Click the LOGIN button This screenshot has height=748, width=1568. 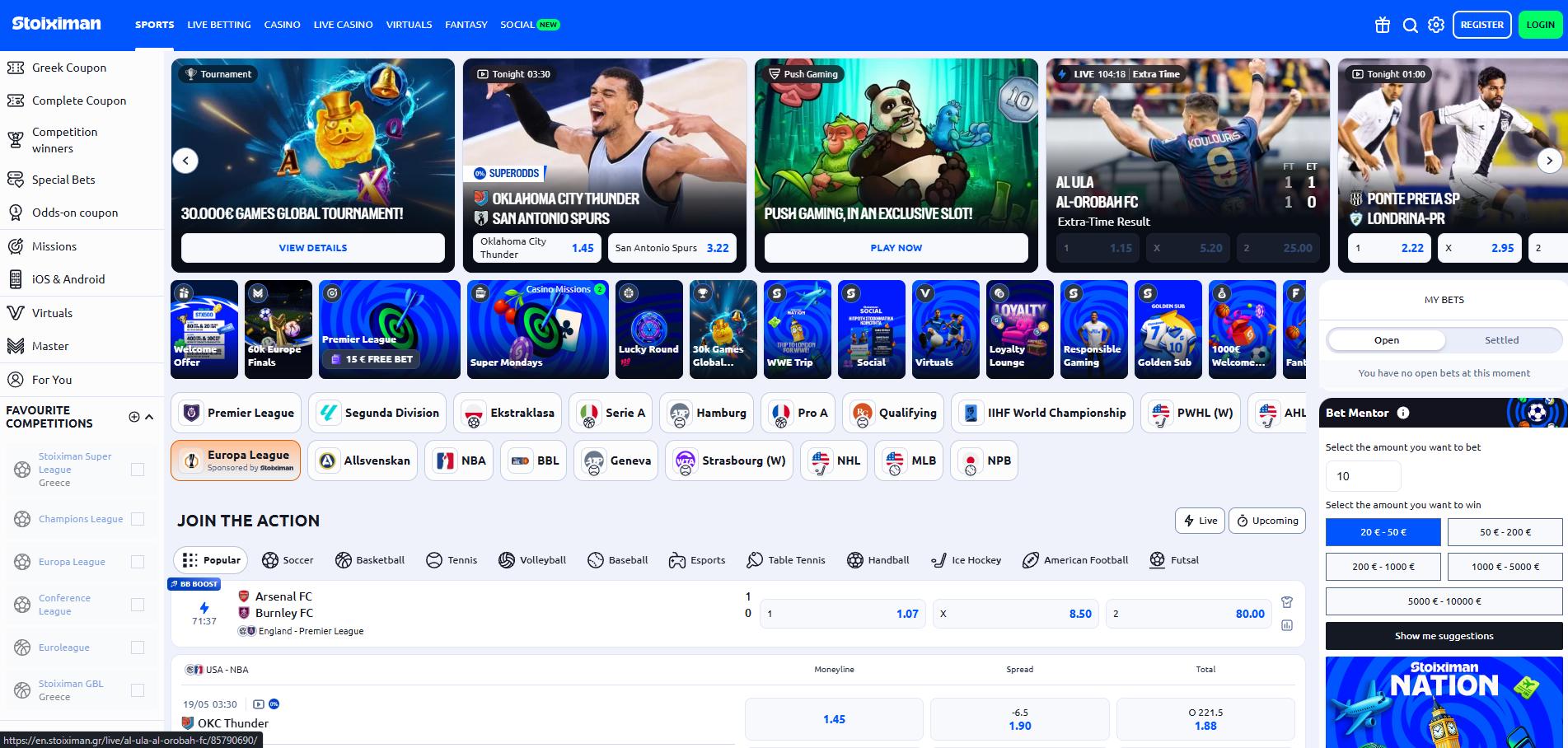click(1540, 25)
